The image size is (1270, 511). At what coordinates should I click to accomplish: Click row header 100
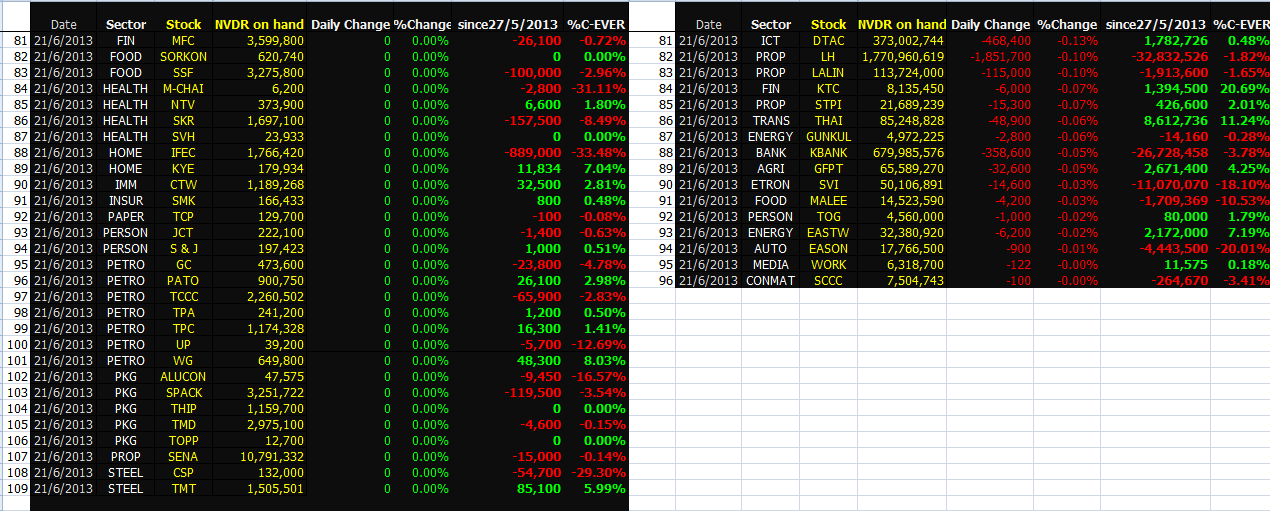(x=15, y=345)
